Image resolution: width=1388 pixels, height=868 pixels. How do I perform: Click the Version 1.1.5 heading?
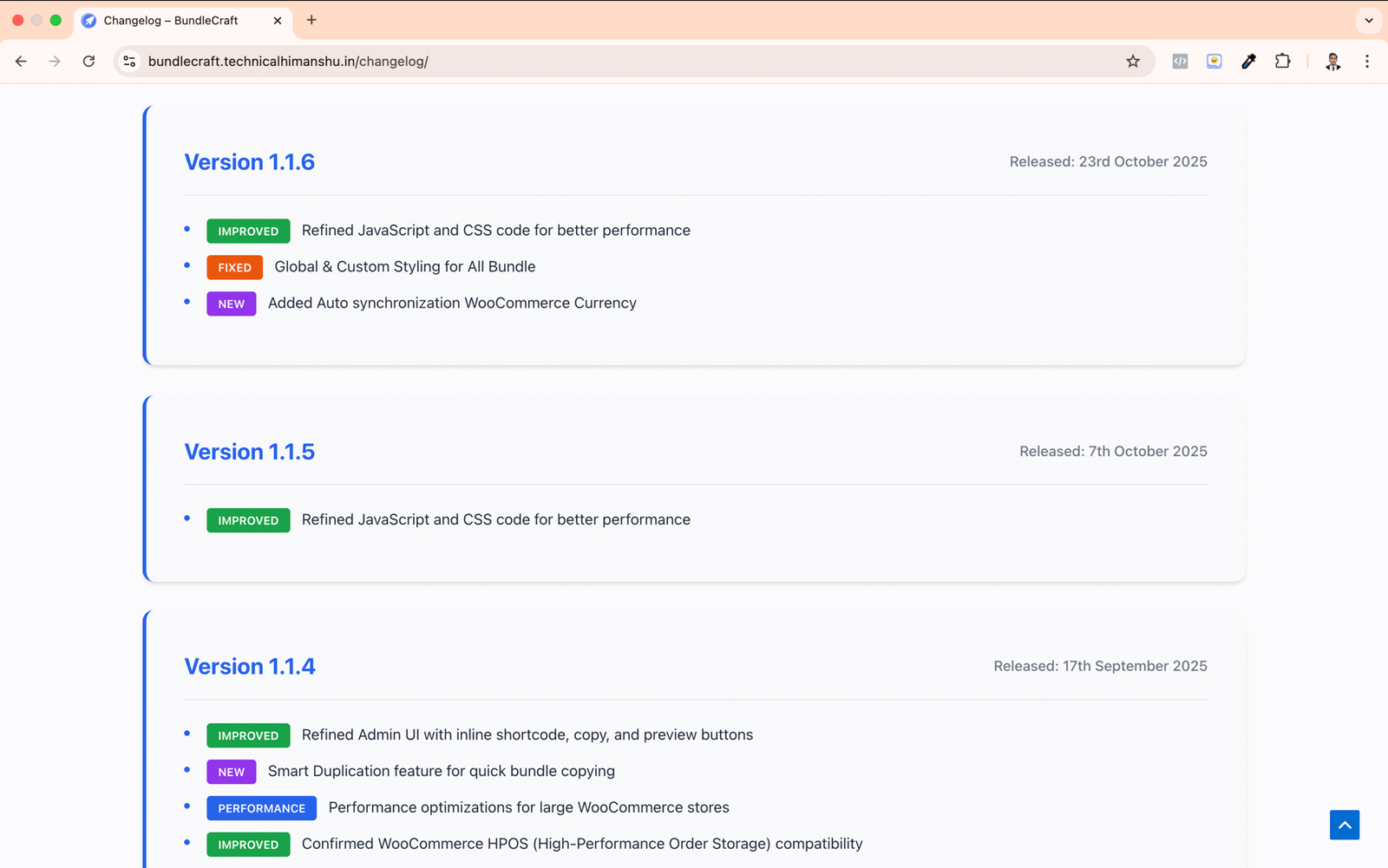(249, 452)
